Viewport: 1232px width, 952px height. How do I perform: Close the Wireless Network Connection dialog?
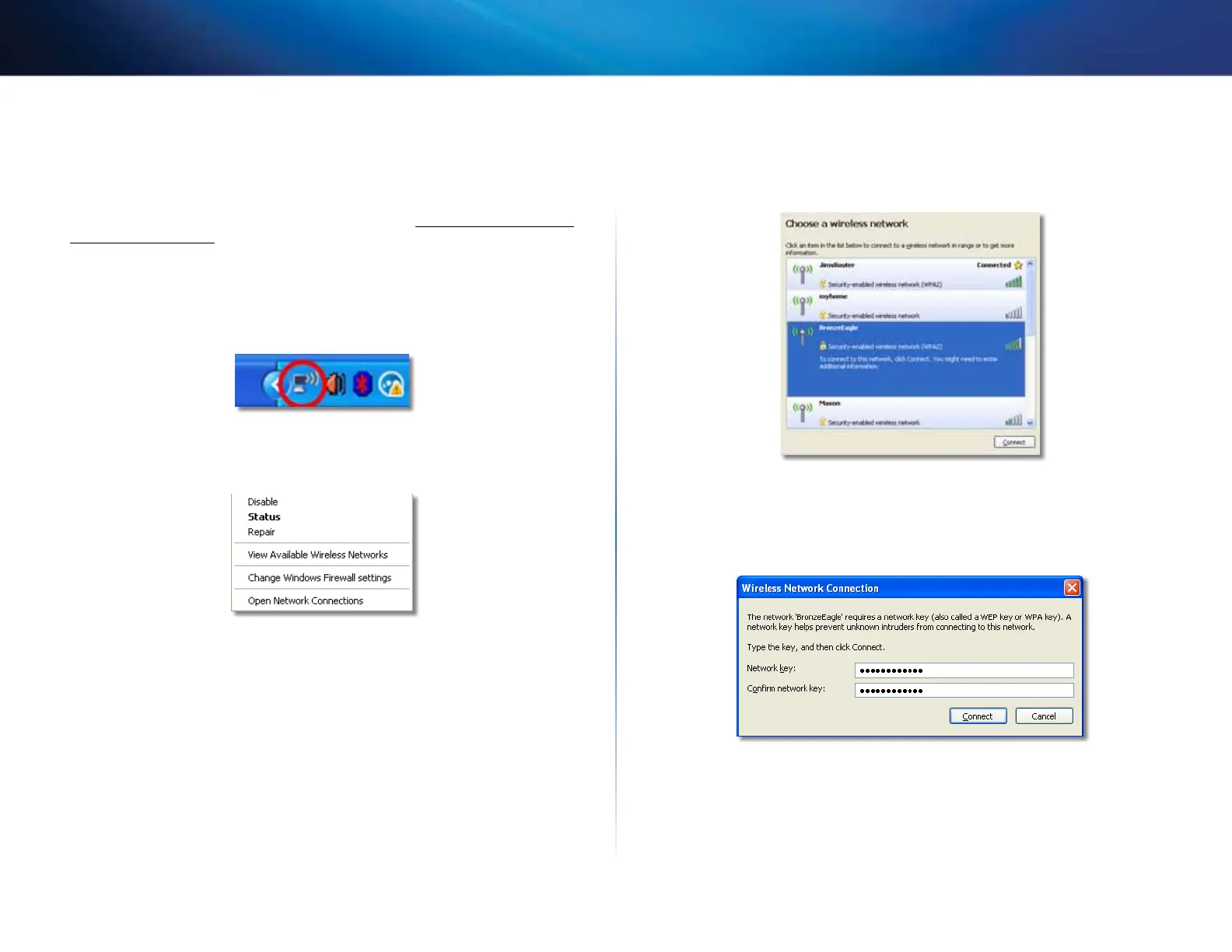pos(1072,588)
